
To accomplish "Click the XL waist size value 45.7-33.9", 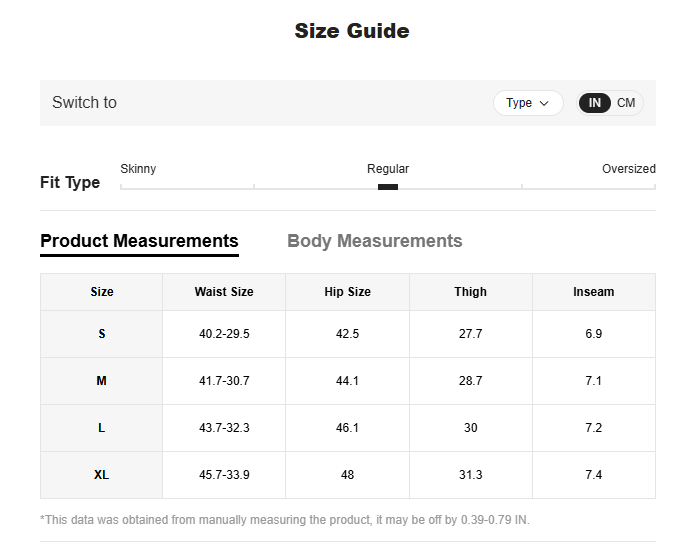I will [224, 475].
